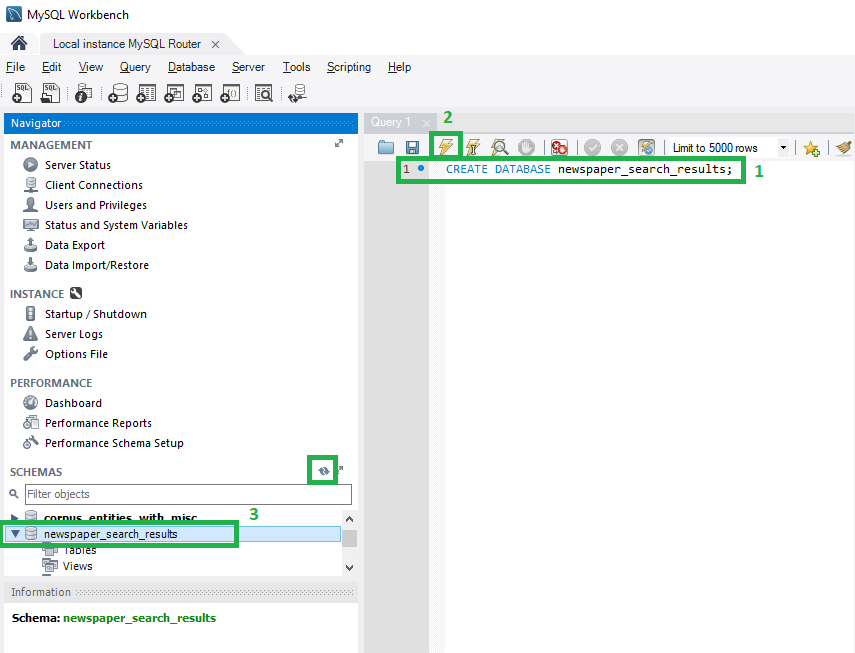Open the search table data icon

[x=263, y=93]
